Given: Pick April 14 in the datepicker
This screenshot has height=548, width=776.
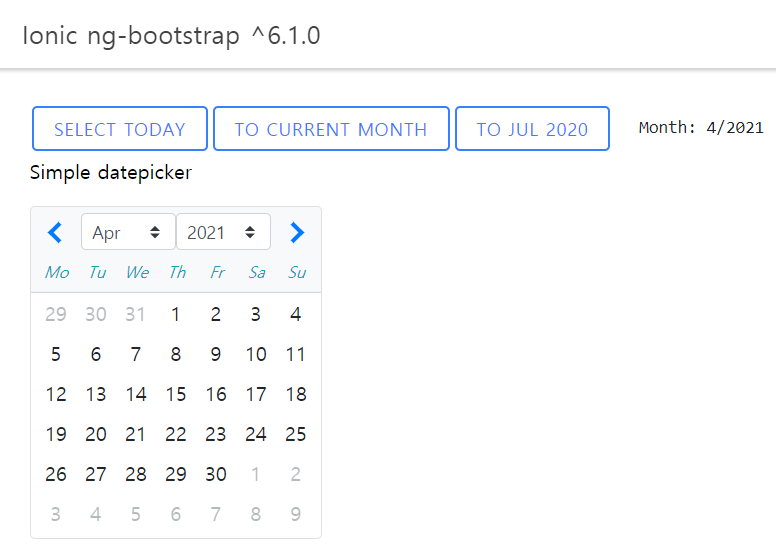Looking at the screenshot, I should [x=136, y=394].
